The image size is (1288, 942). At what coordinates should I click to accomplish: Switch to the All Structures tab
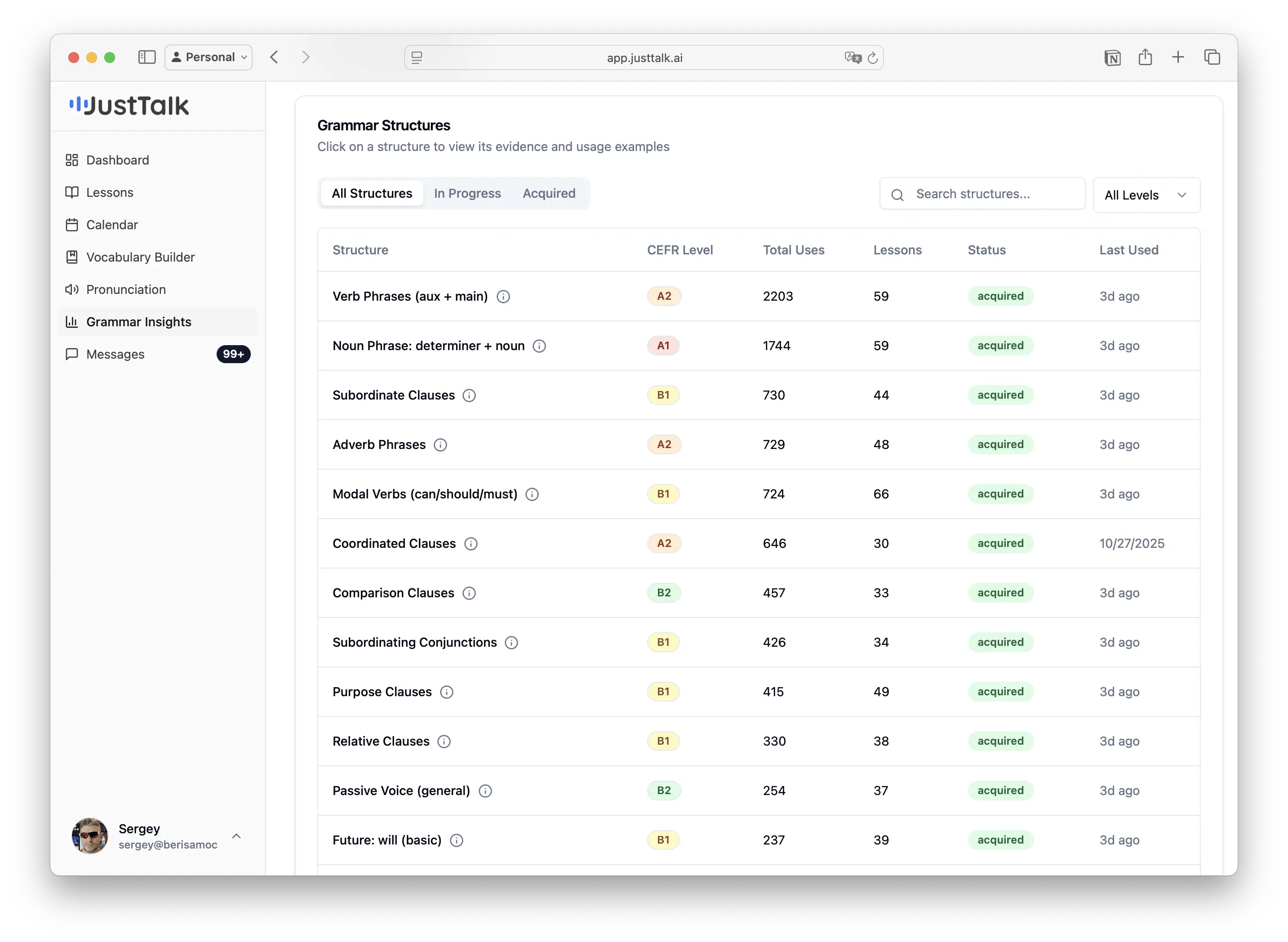(x=372, y=193)
